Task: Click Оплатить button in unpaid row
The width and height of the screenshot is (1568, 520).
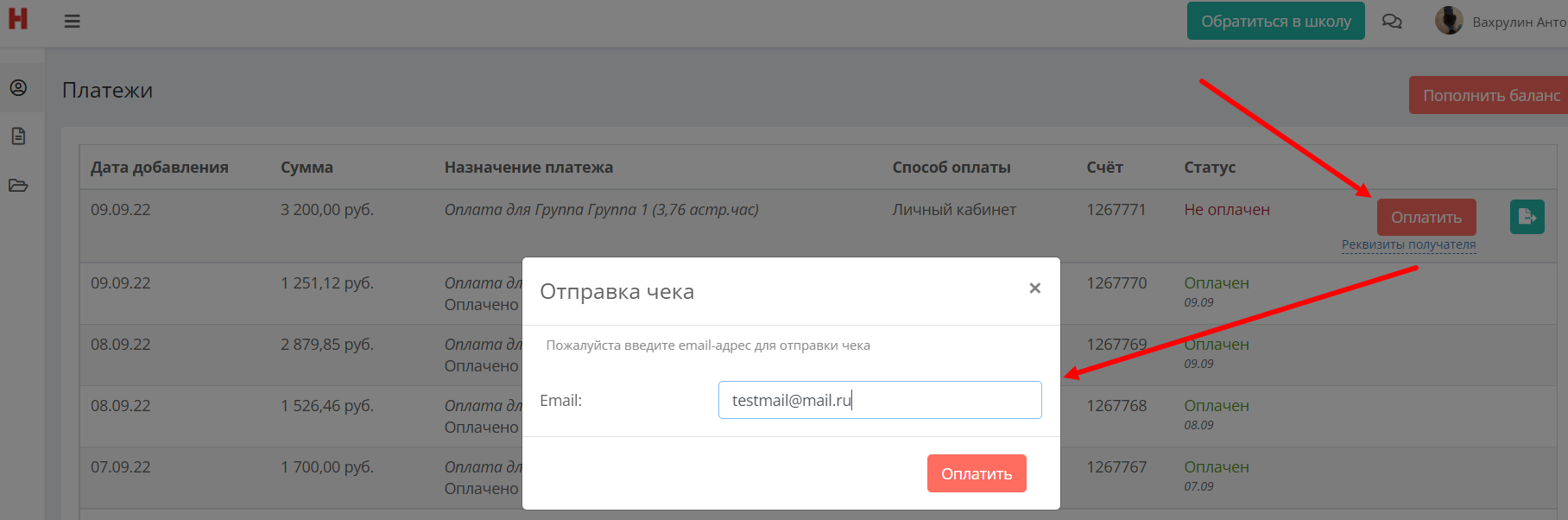Action: click(x=1426, y=217)
